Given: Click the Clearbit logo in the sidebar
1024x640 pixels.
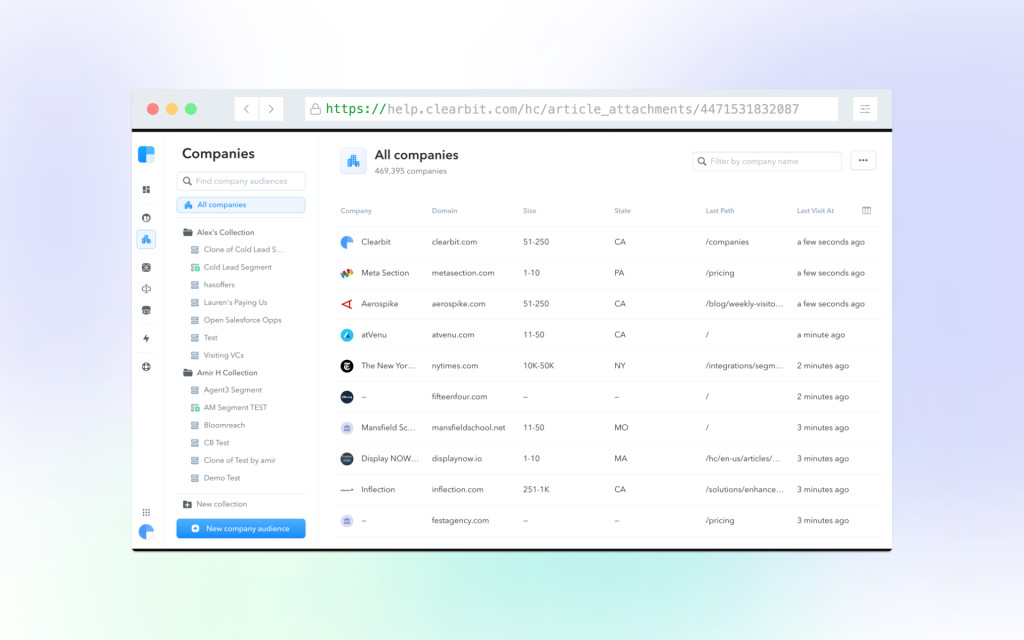Looking at the screenshot, I should click(x=146, y=155).
